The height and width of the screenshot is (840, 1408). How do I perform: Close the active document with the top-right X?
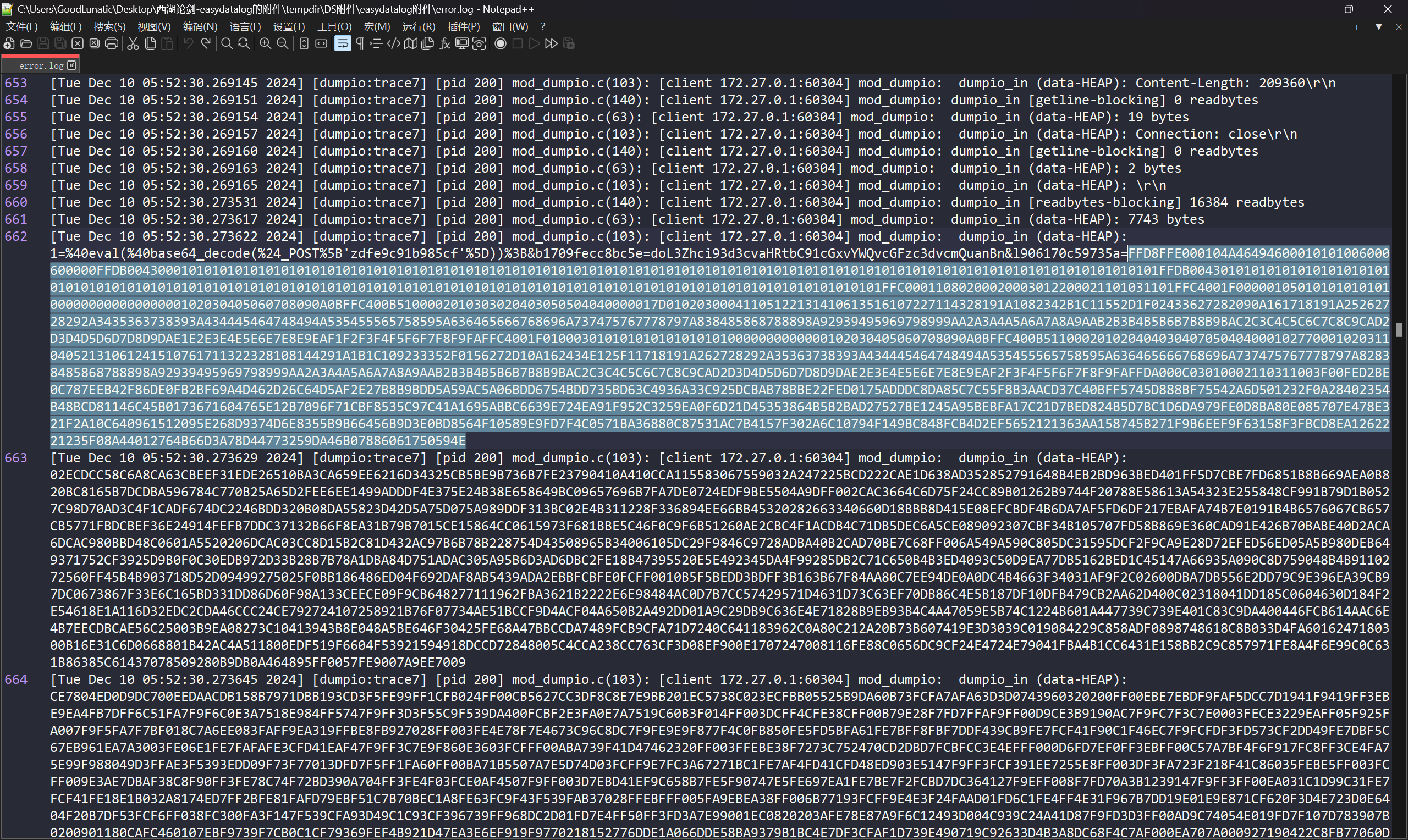1399,26
